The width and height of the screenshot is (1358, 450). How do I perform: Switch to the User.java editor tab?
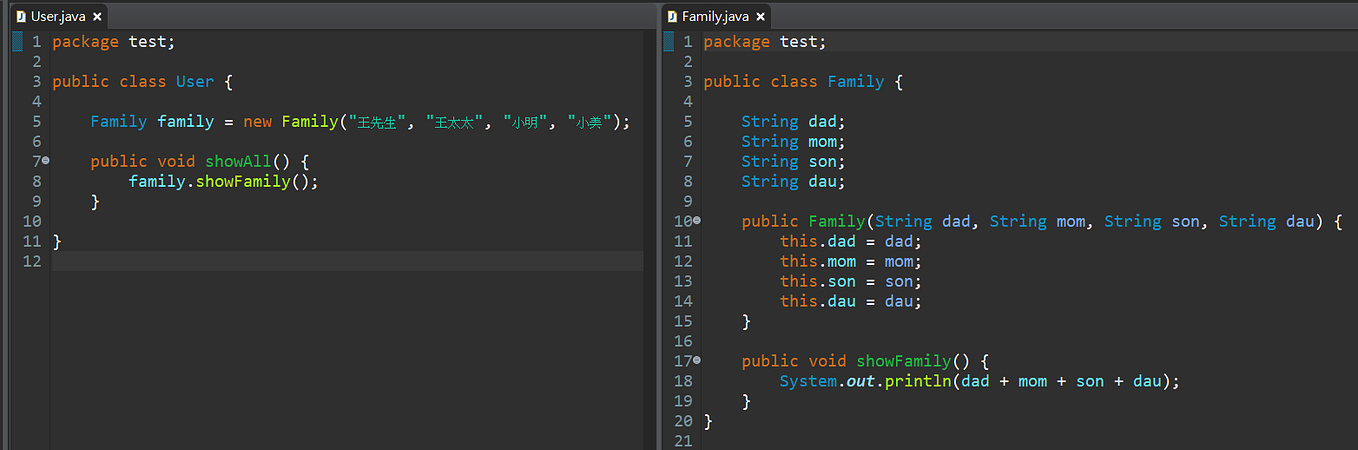coord(59,16)
